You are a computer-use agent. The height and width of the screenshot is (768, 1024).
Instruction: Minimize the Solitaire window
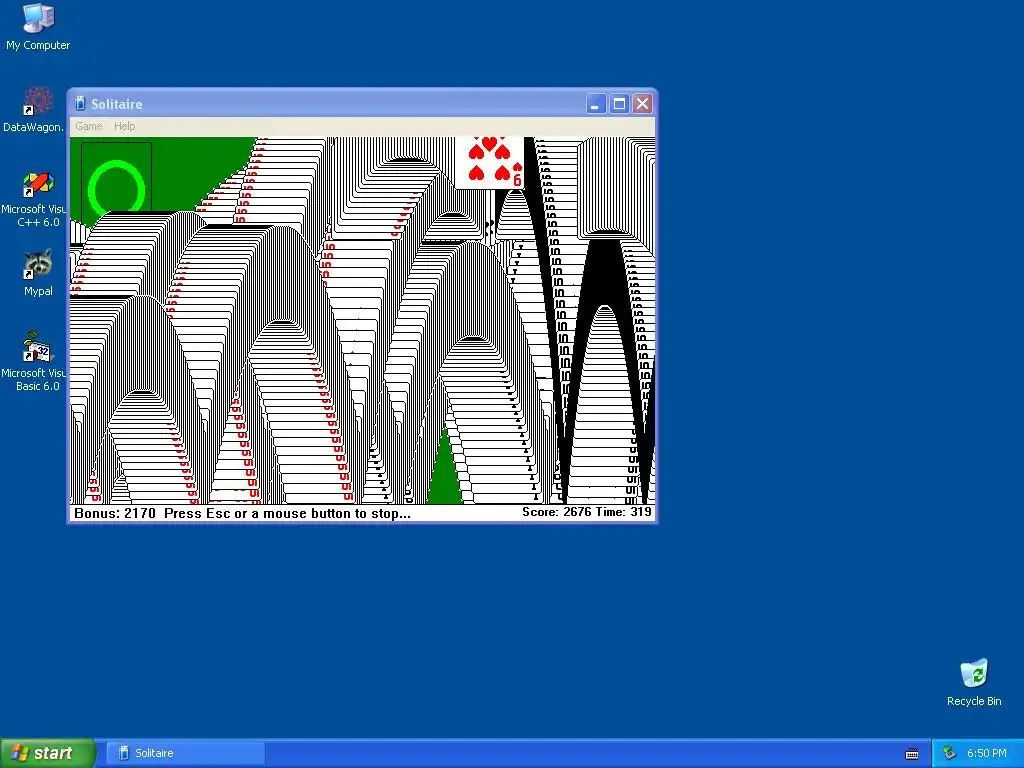pos(596,104)
